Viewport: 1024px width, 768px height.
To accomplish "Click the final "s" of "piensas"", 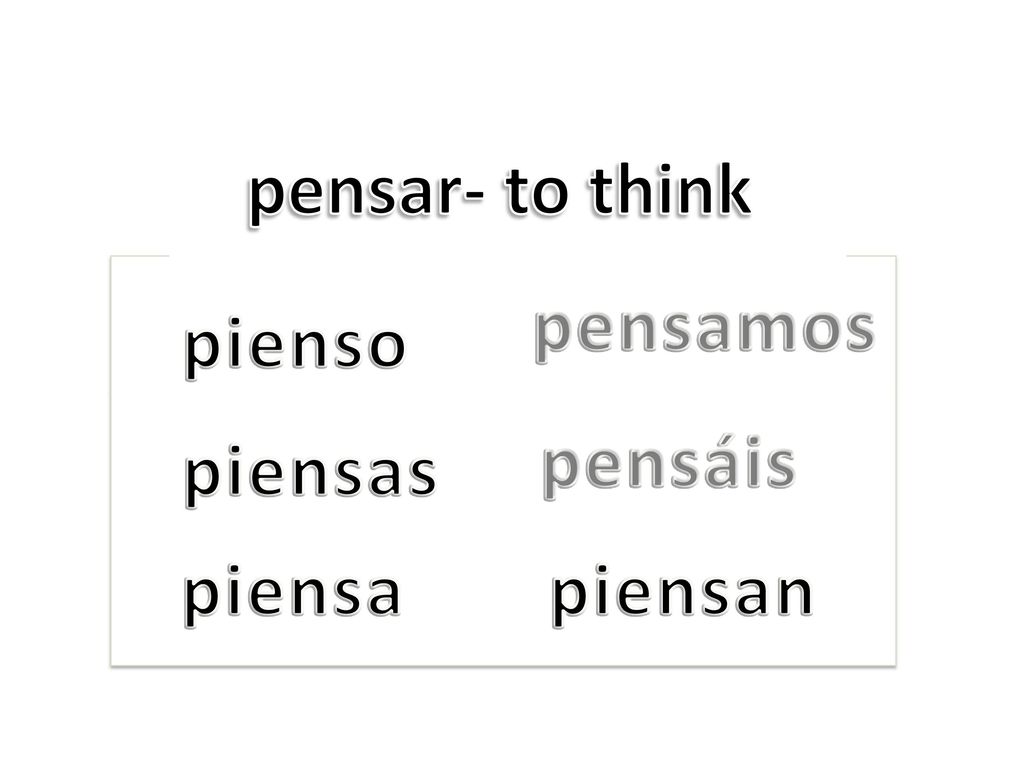I will [x=422, y=475].
